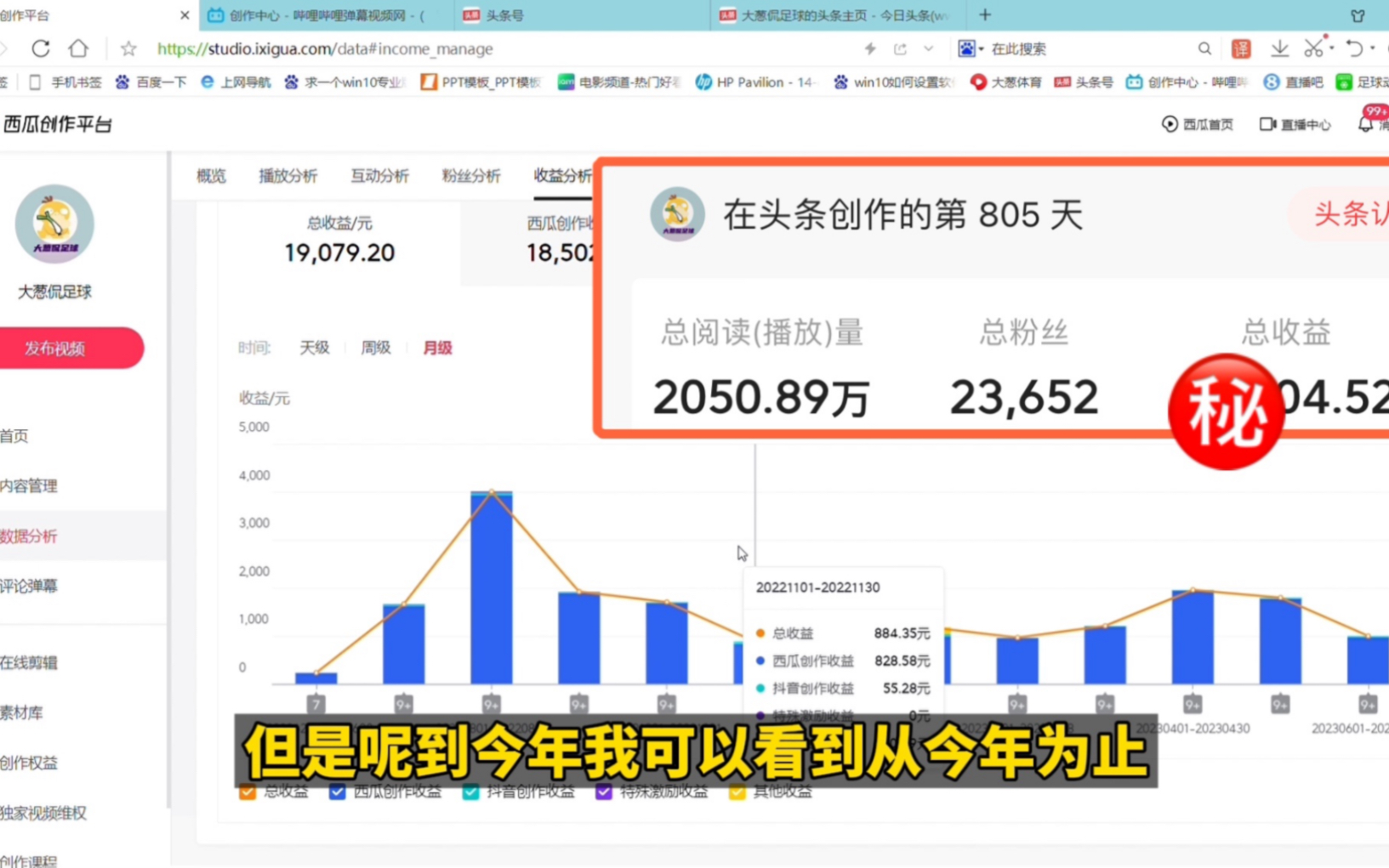Click the "7" marker under first bar
Image resolution: width=1389 pixels, height=868 pixels.
[x=316, y=704]
